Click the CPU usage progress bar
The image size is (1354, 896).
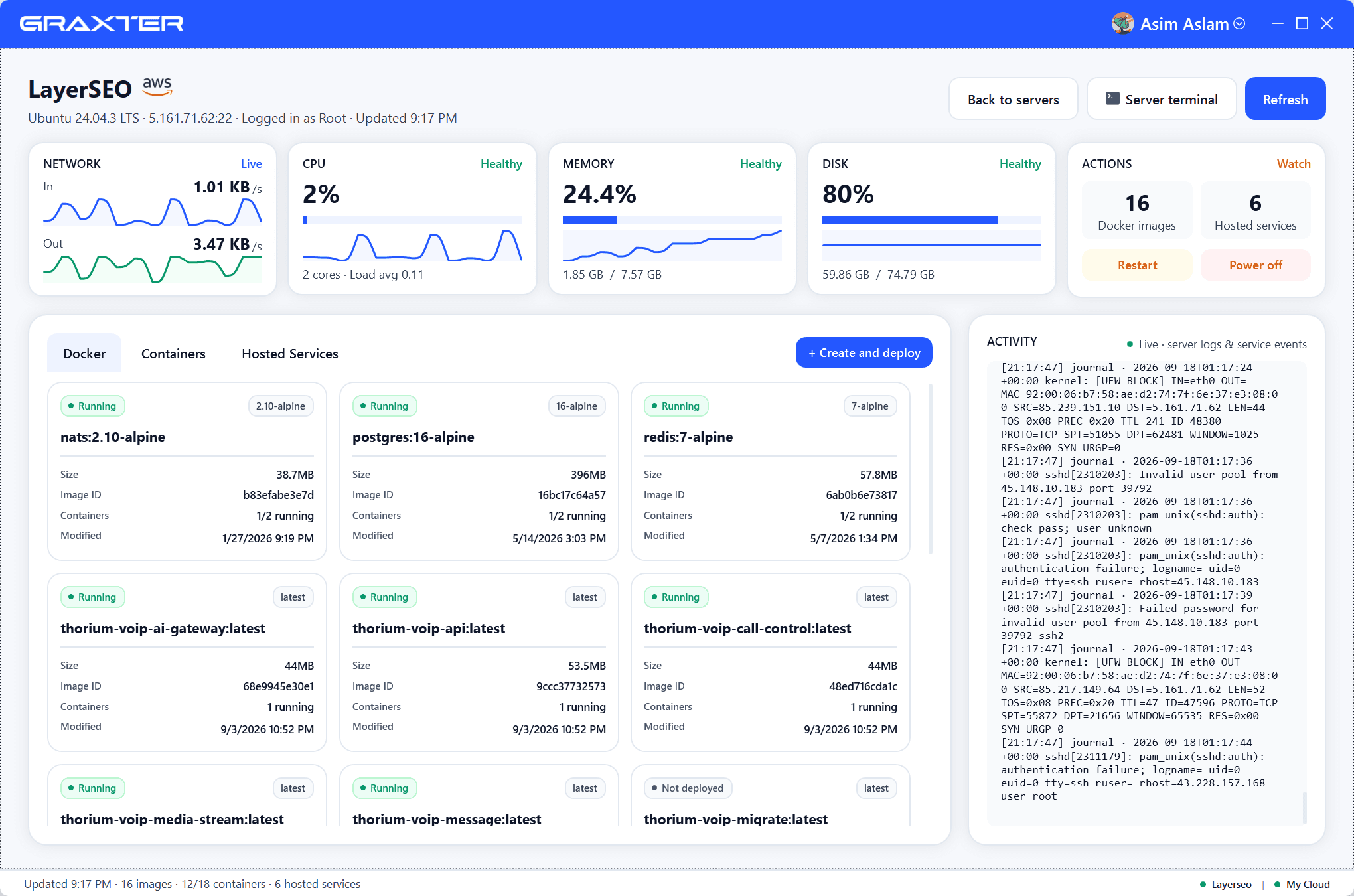click(412, 220)
